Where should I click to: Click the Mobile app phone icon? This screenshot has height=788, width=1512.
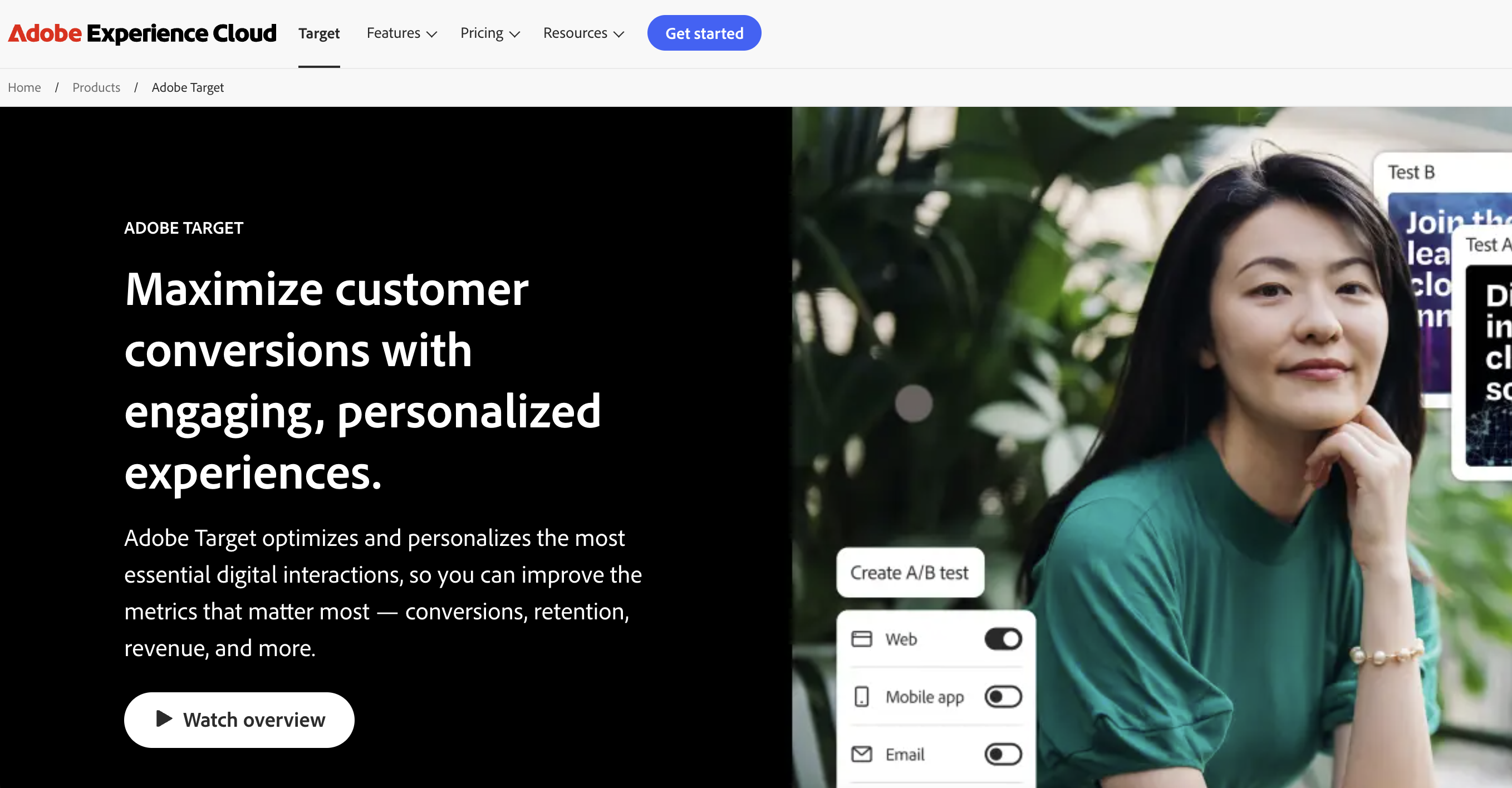tap(861, 697)
